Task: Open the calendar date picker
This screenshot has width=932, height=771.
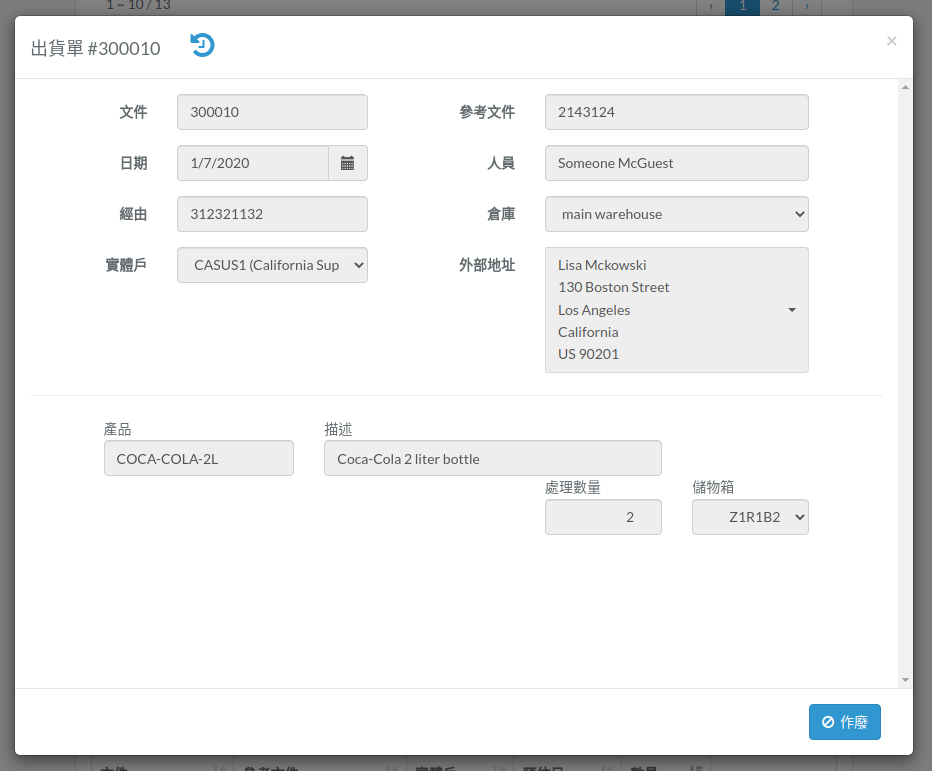Action: (x=348, y=163)
